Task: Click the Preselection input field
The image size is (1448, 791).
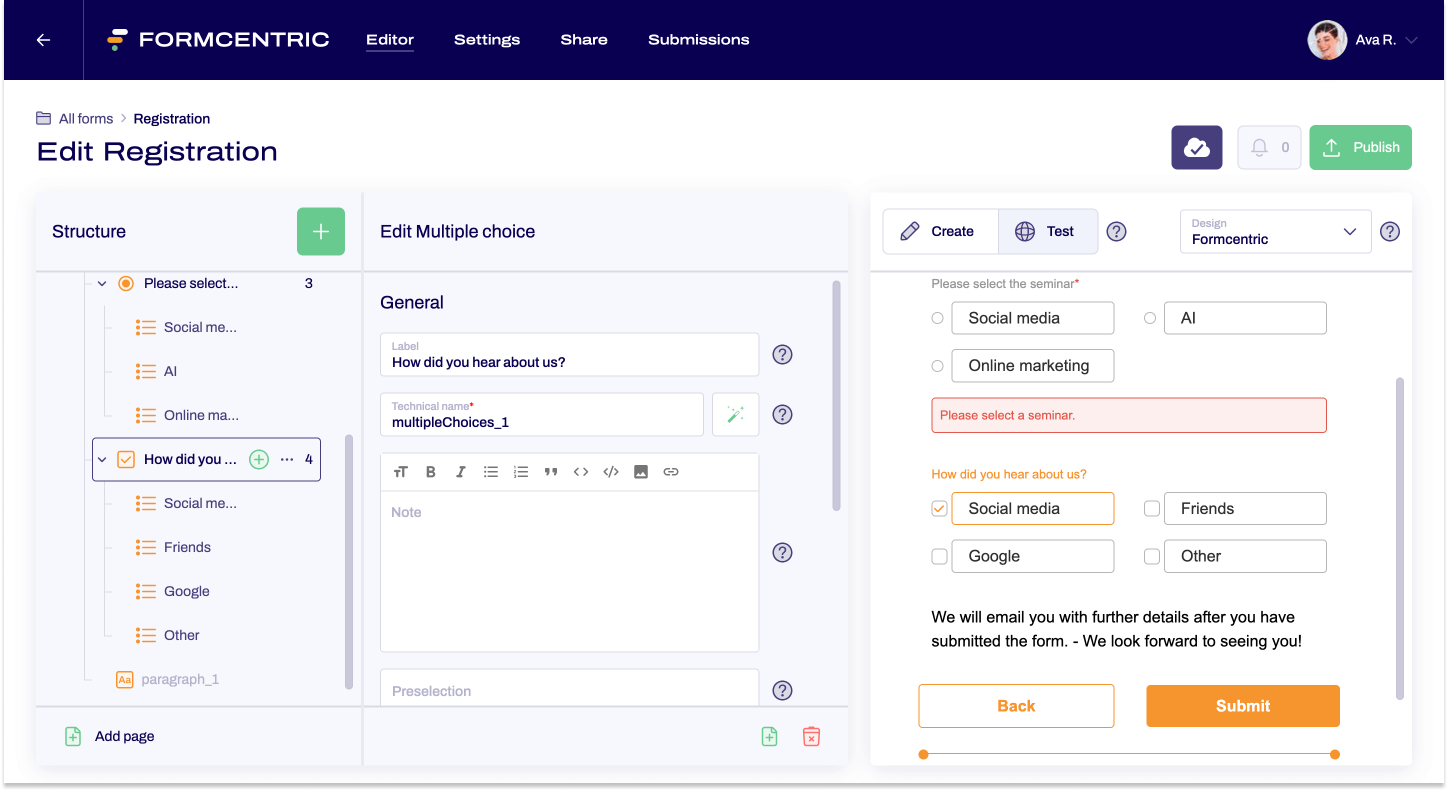Action: point(569,690)
